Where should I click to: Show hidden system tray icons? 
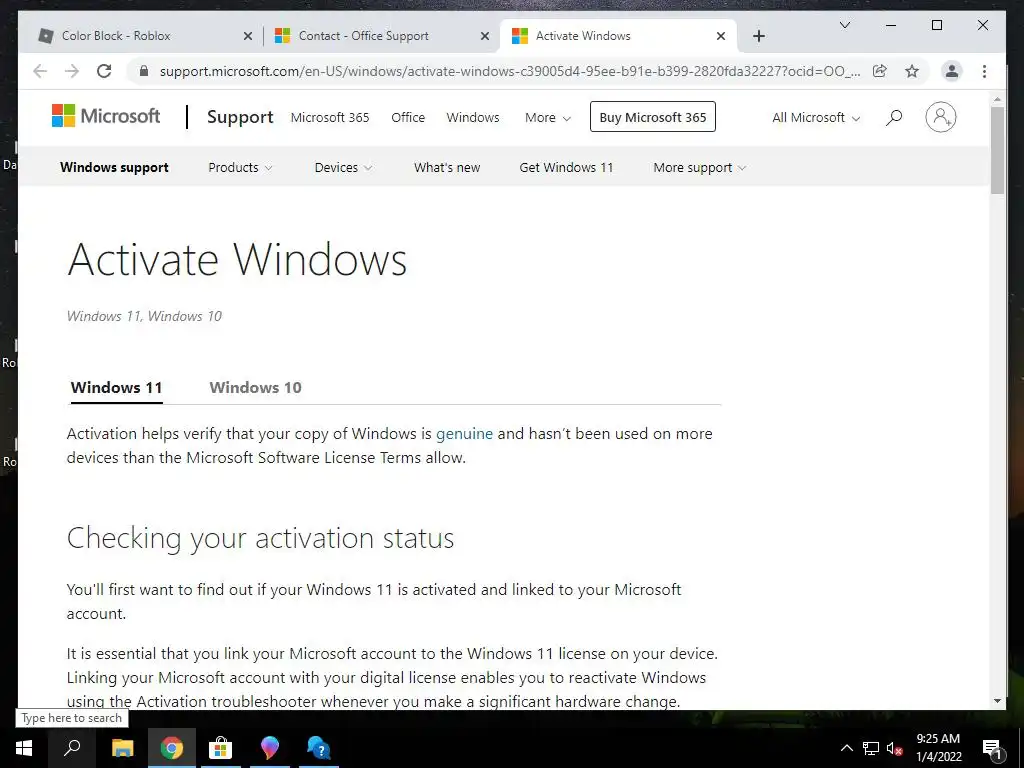846,748
